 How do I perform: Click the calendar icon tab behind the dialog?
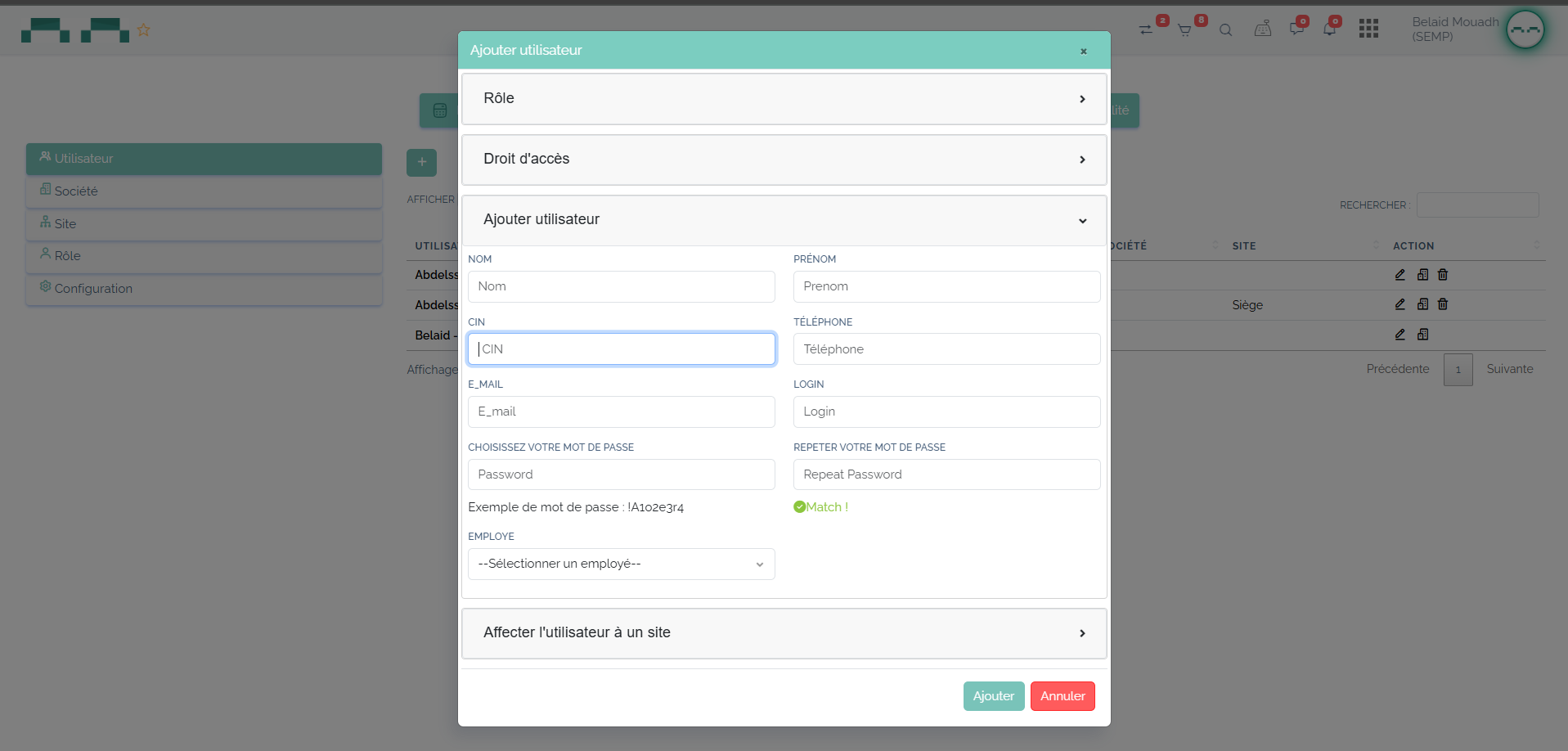click(439, 110)
